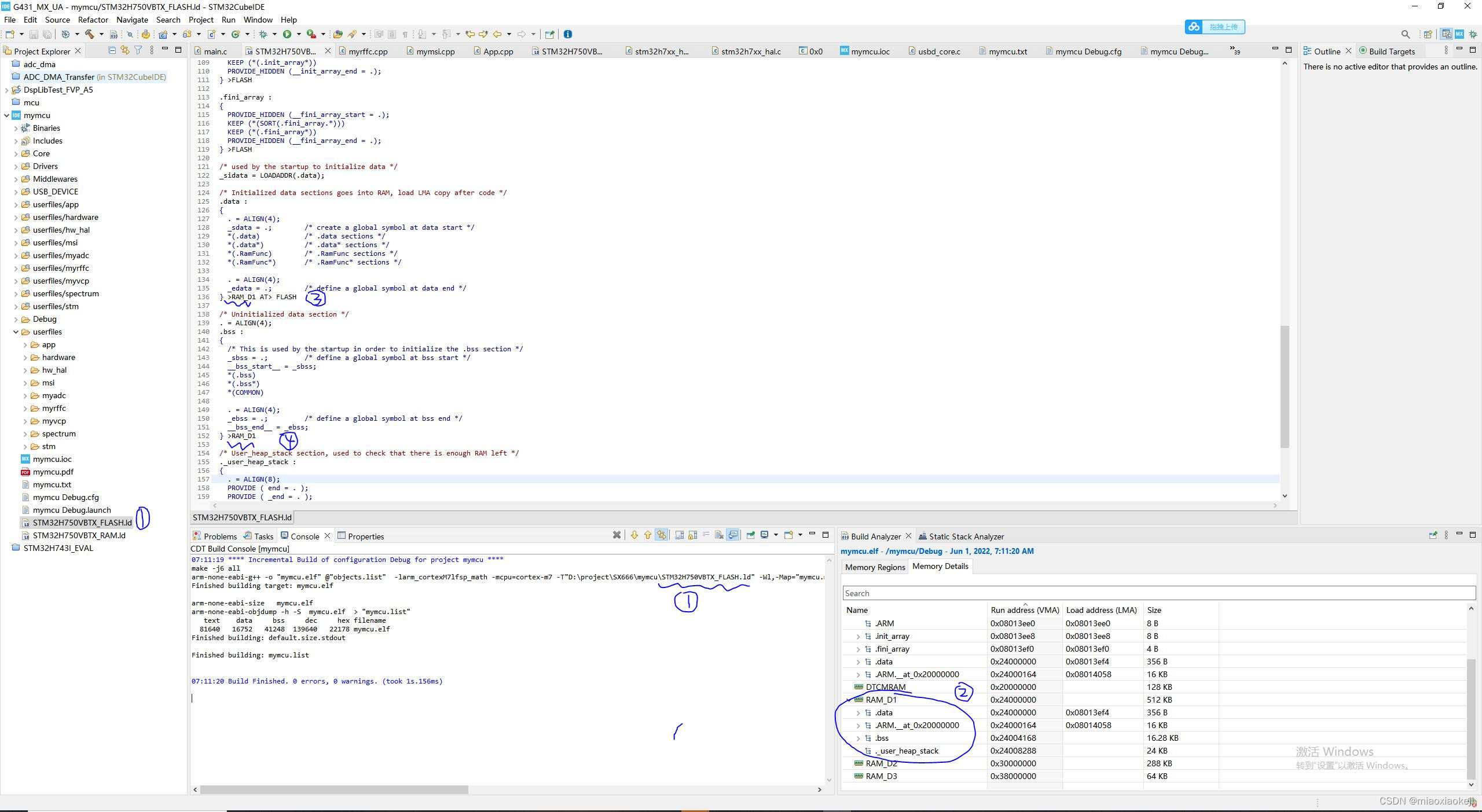This screenshot has width=1482, height=812.
Task: Click the Debug bug icon
Action: [x=263, y=34]
